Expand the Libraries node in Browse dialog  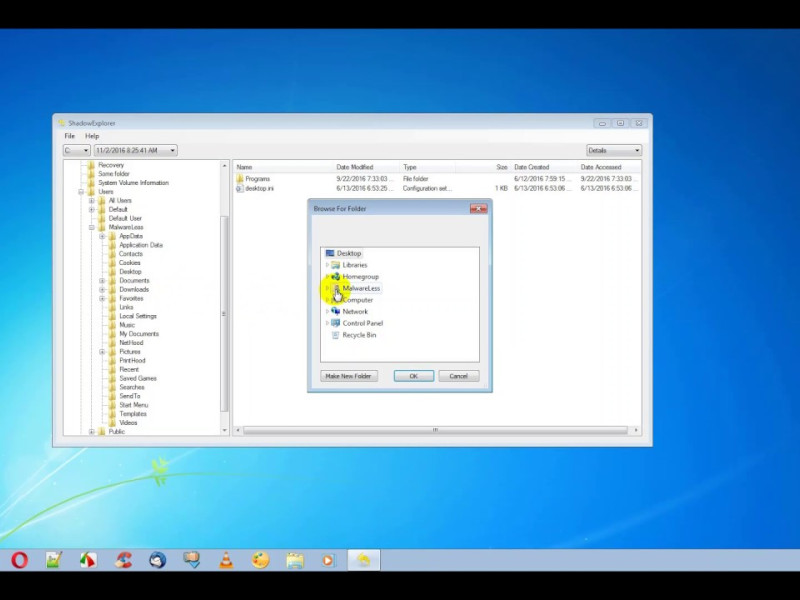(327, 265)
